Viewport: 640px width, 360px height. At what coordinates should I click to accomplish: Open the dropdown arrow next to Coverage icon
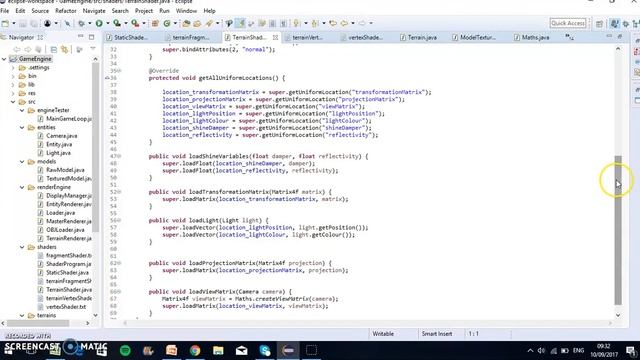click(125, 23)
